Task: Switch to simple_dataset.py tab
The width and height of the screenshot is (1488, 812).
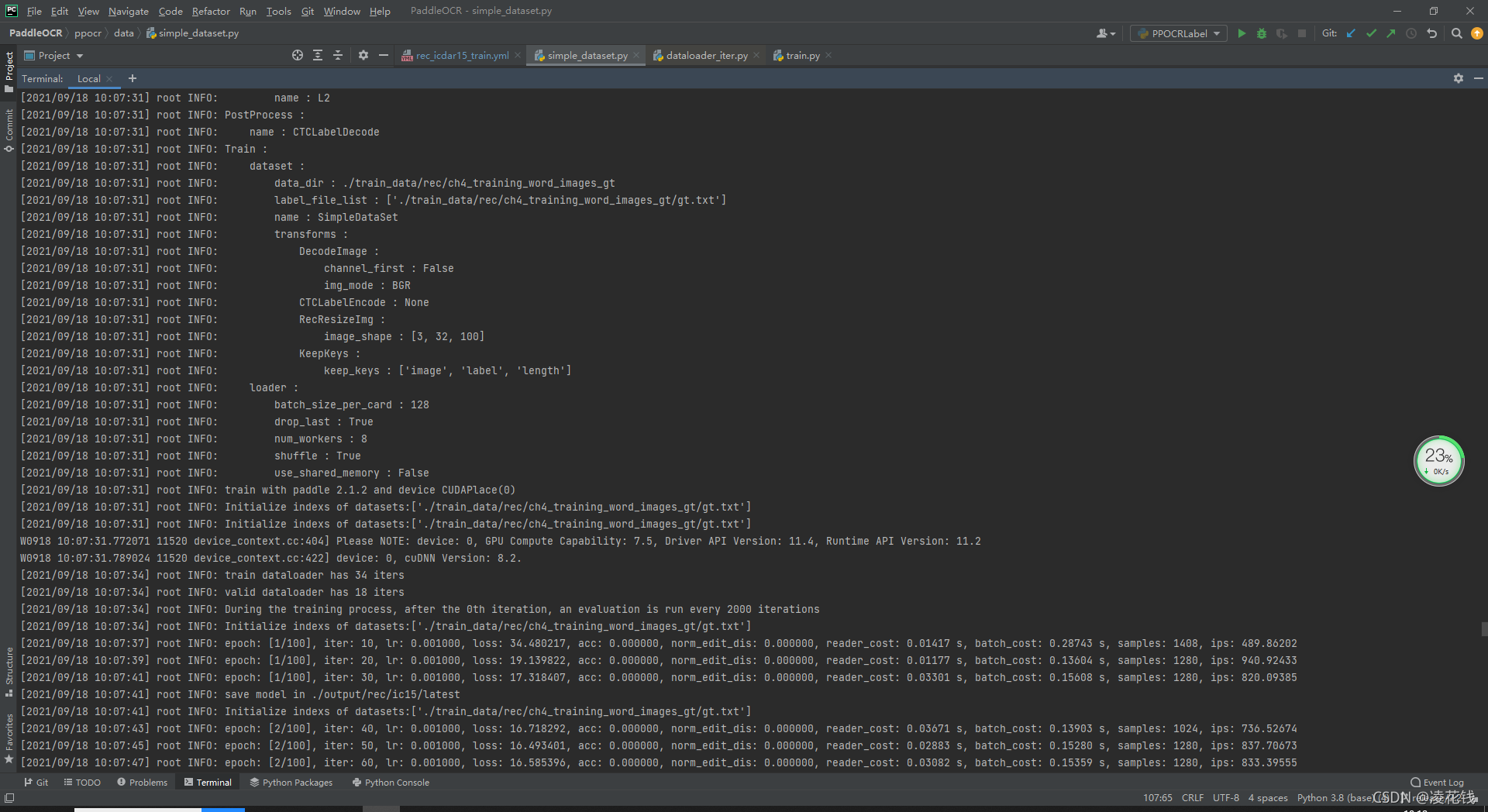Action: coord(587,55)
